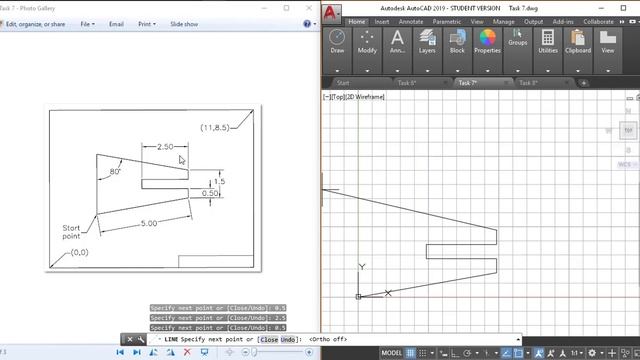Select Undo option in command line
Screen dimensions: 640x360
[x=288, y=340]
